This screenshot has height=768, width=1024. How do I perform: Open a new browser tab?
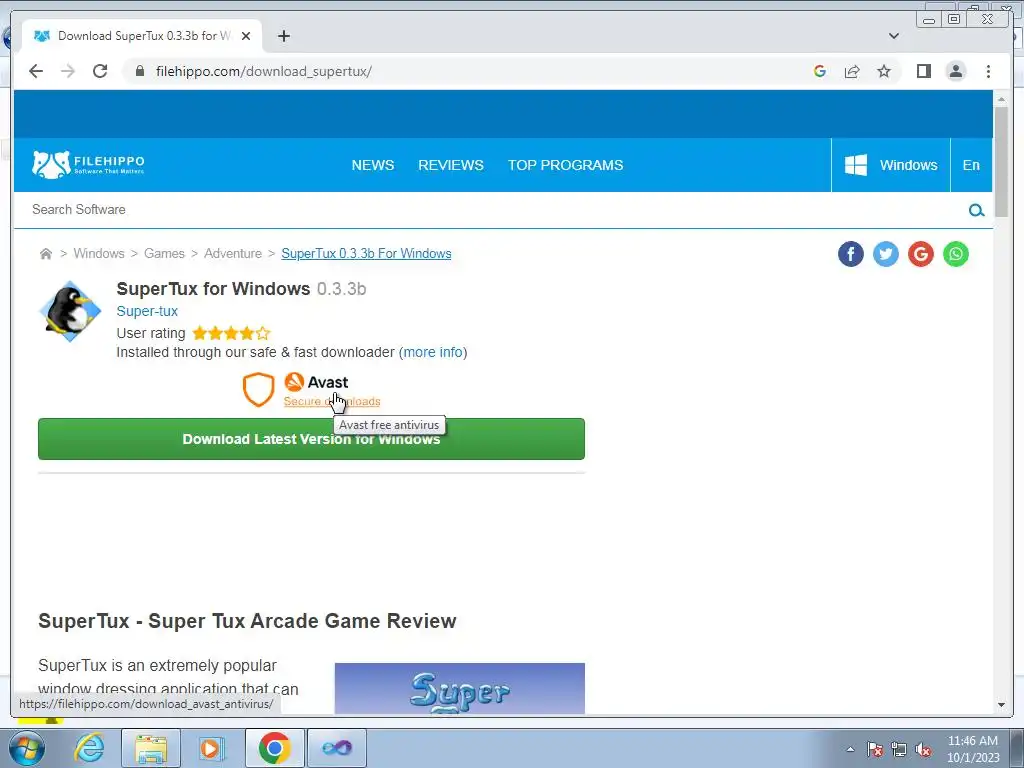pyautogui.click(x=283, y=36)
